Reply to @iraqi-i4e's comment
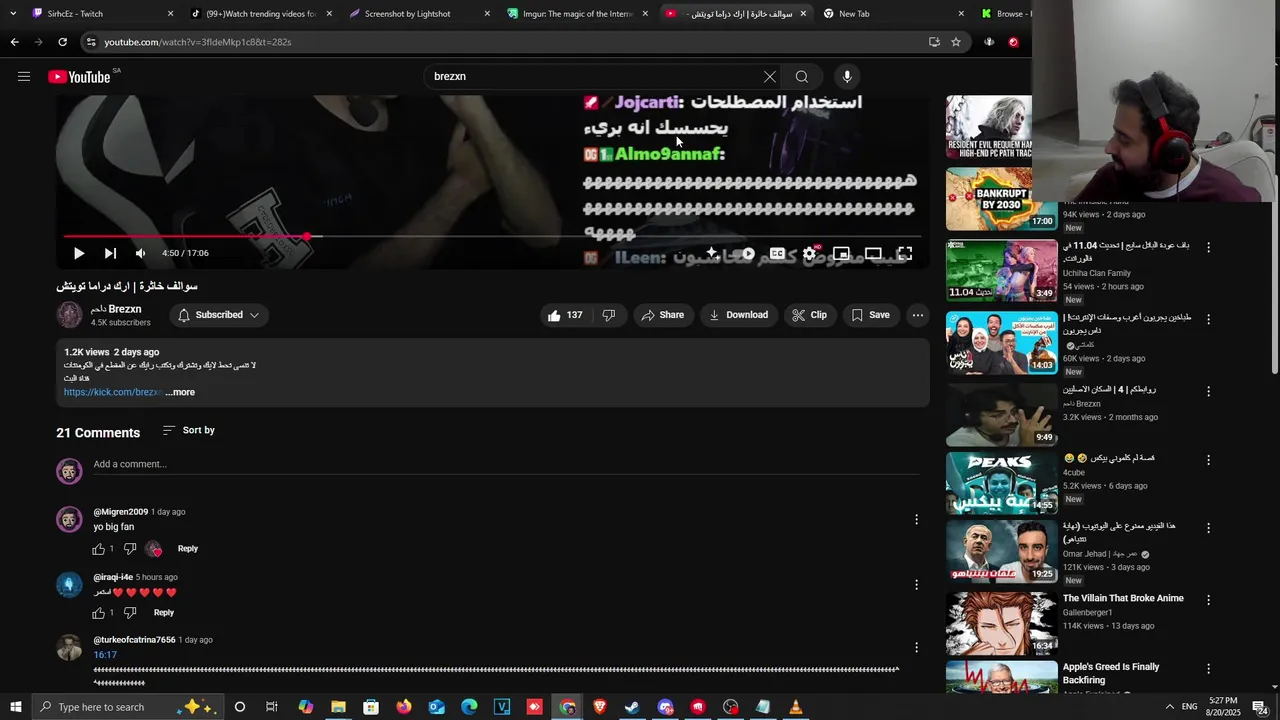 point(164,613)
